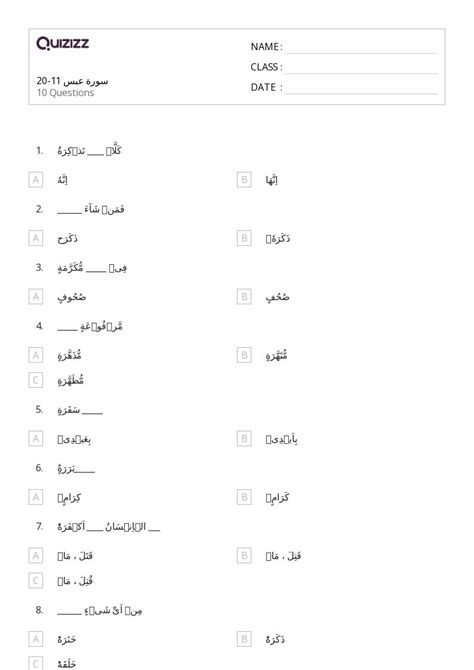This screenshot has height=670, width=474.
Task: Click the Quizizz logo
Action: (62, 43)
